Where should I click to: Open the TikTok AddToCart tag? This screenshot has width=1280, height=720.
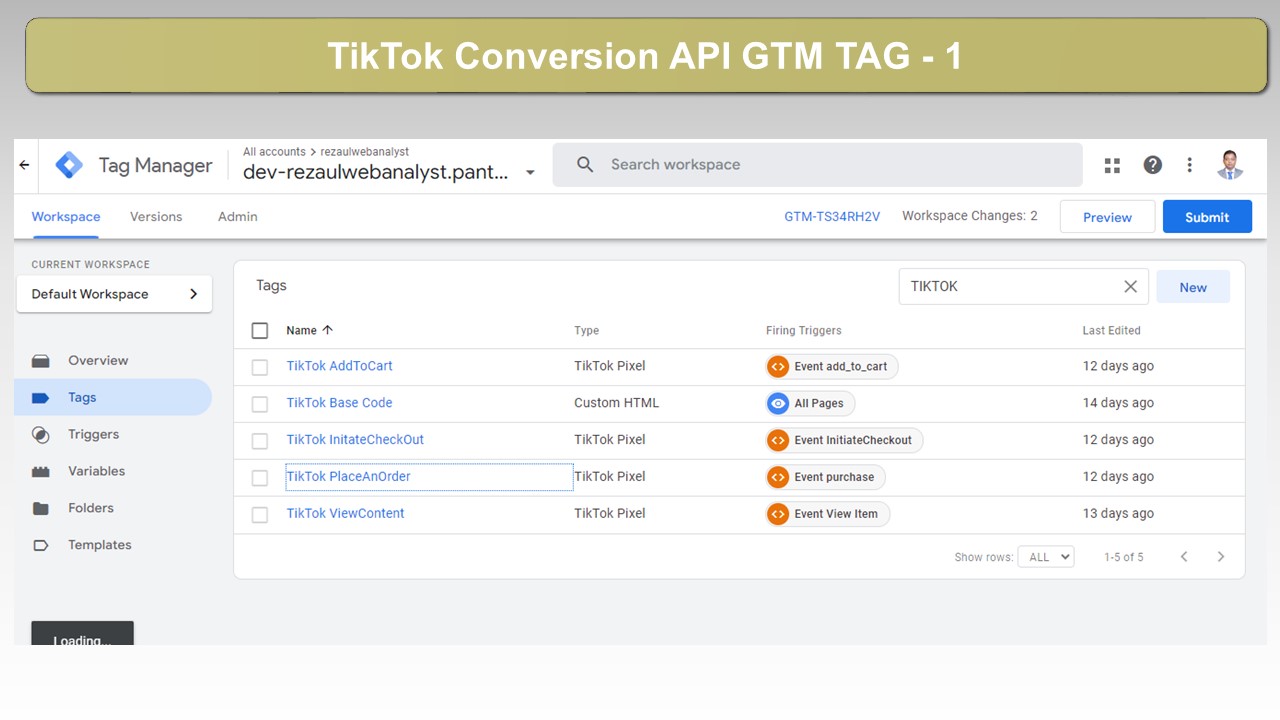340,366
